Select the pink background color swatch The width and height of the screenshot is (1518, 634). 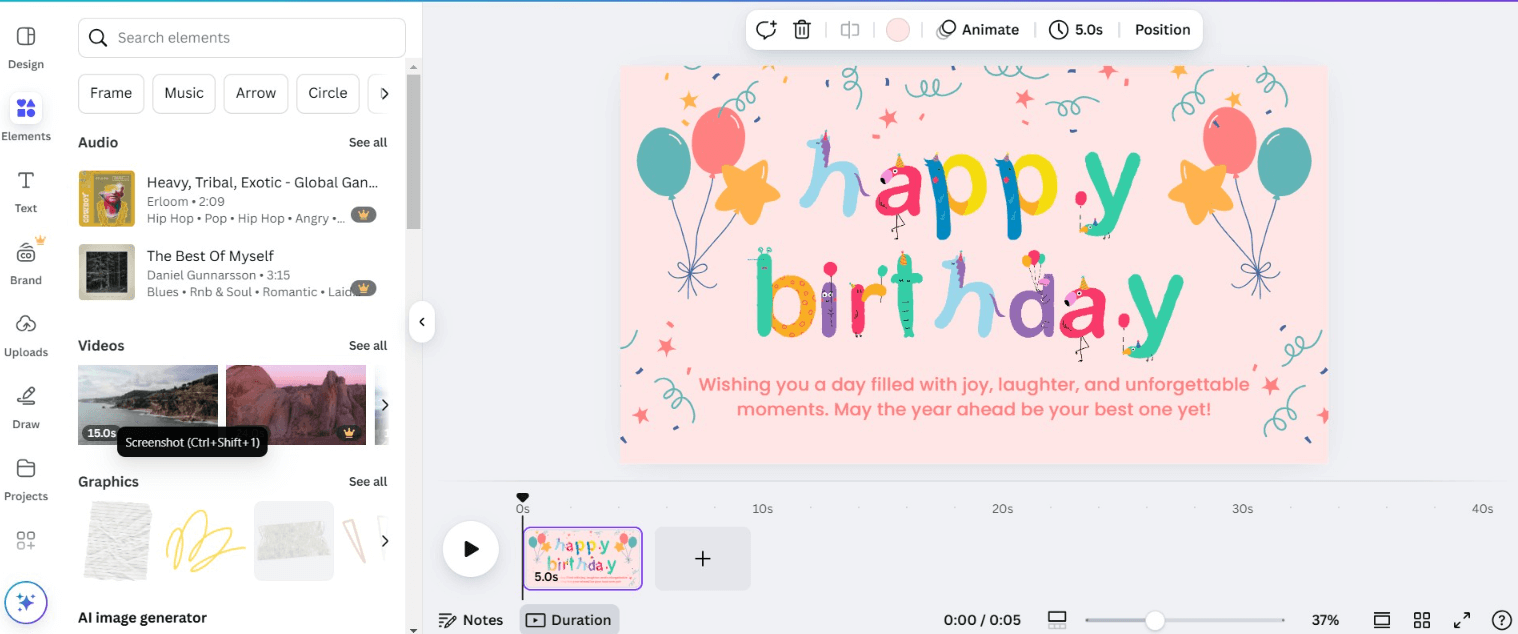coord(898,30)
